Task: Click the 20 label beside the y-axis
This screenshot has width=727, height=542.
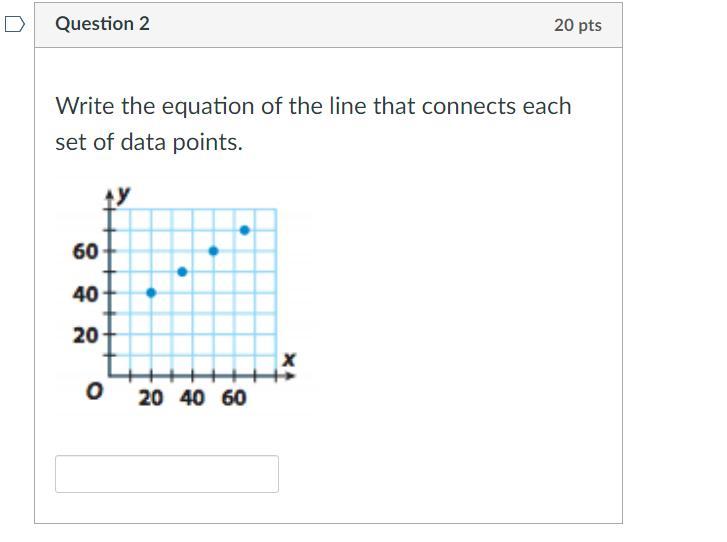Action: [x=85, y=335]
